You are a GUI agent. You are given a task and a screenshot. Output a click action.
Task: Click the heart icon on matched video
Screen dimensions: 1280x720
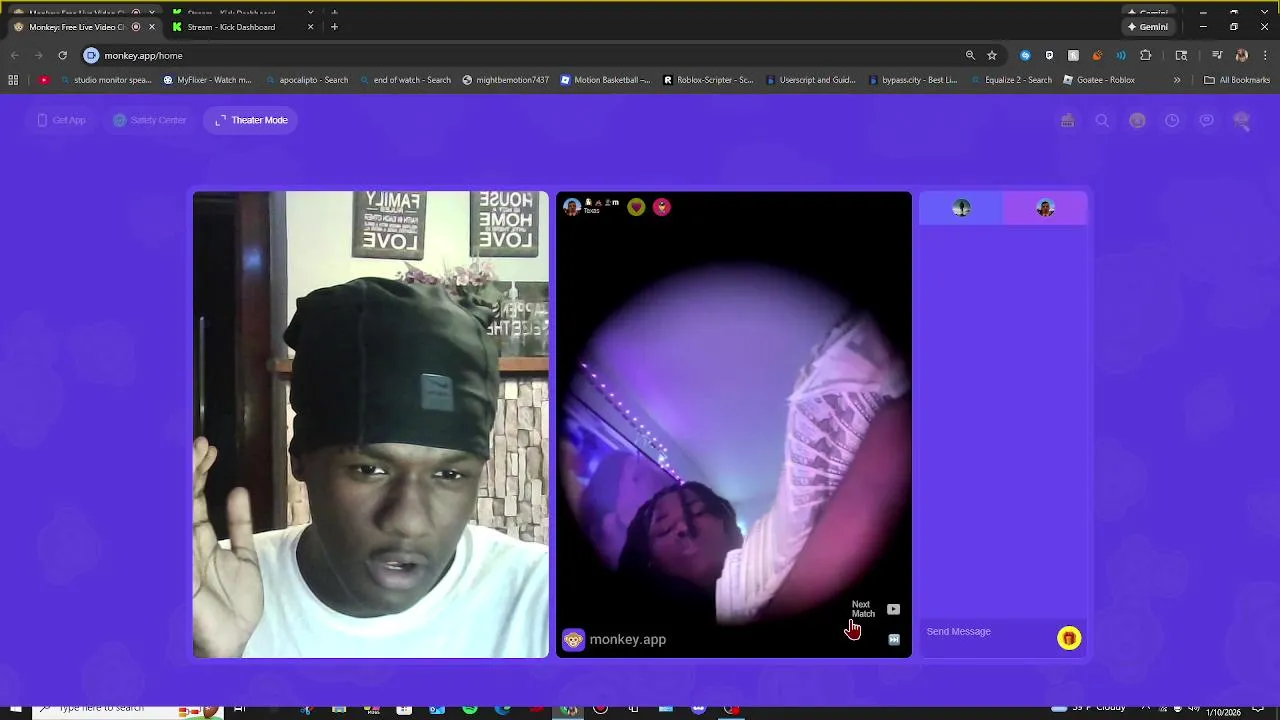pyautogui.click(x=636, y=207)
